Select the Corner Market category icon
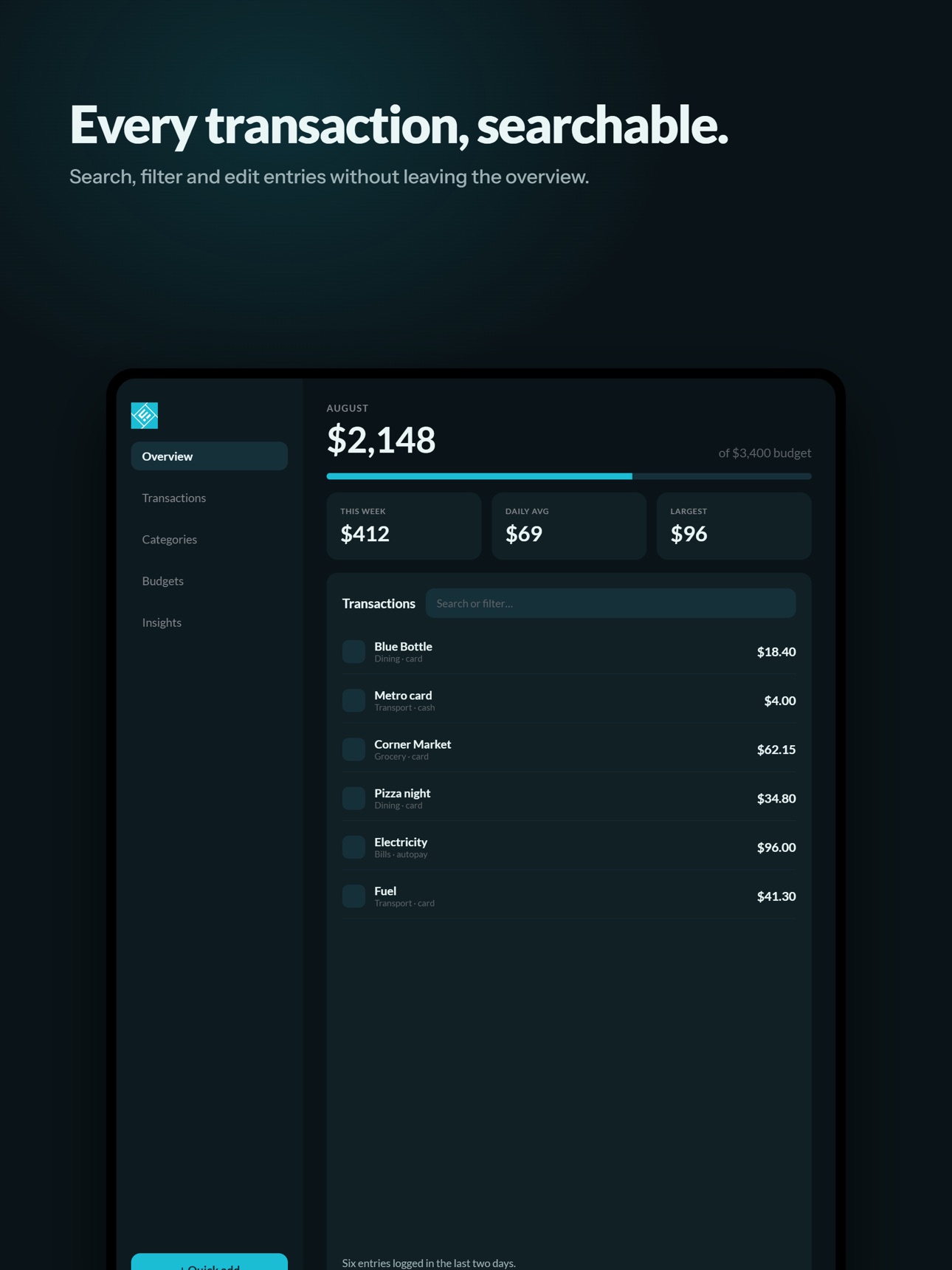Viewport: 952px width, 1270px height. pos(353,749)
